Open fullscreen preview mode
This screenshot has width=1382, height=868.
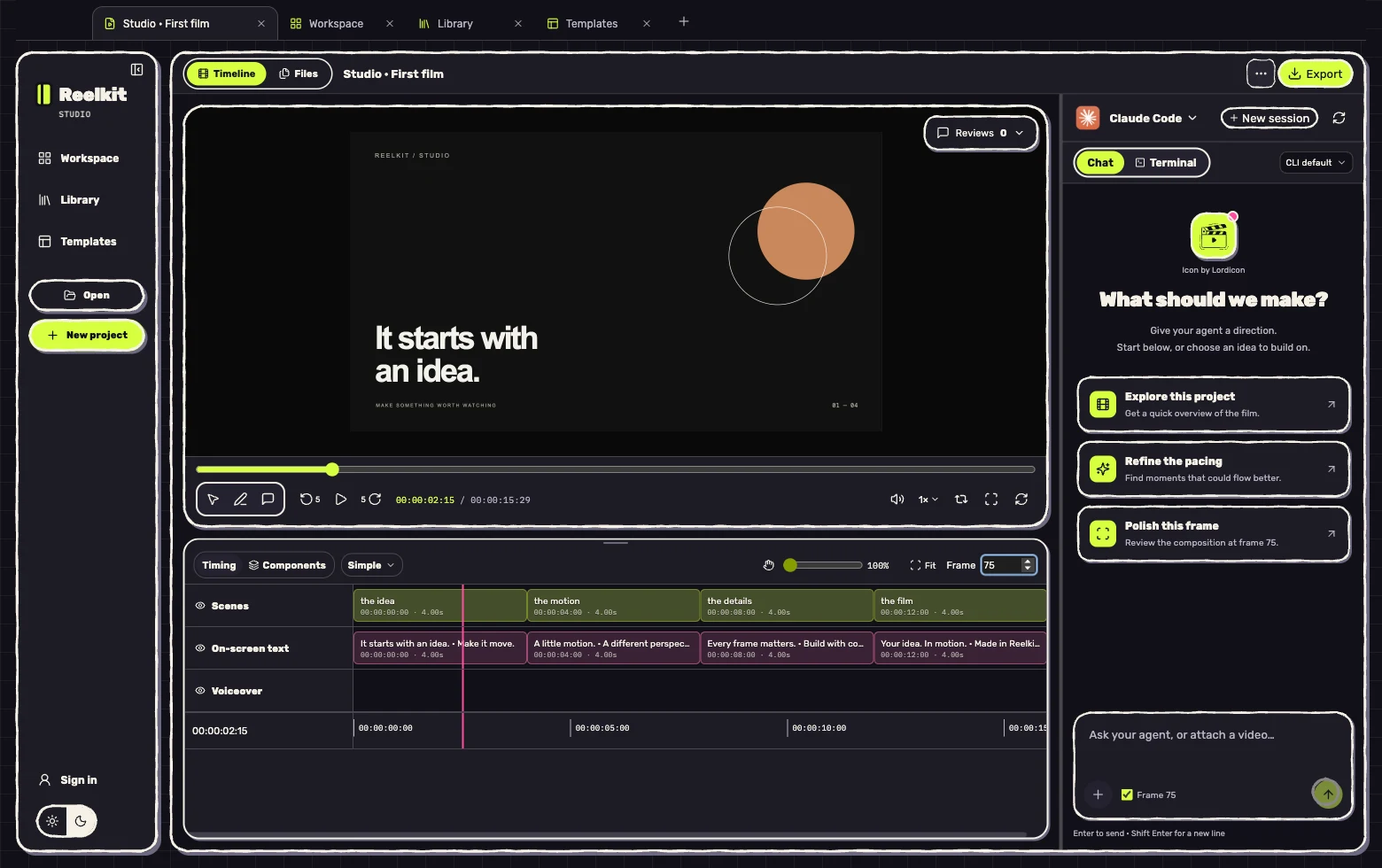coord(991,500)
